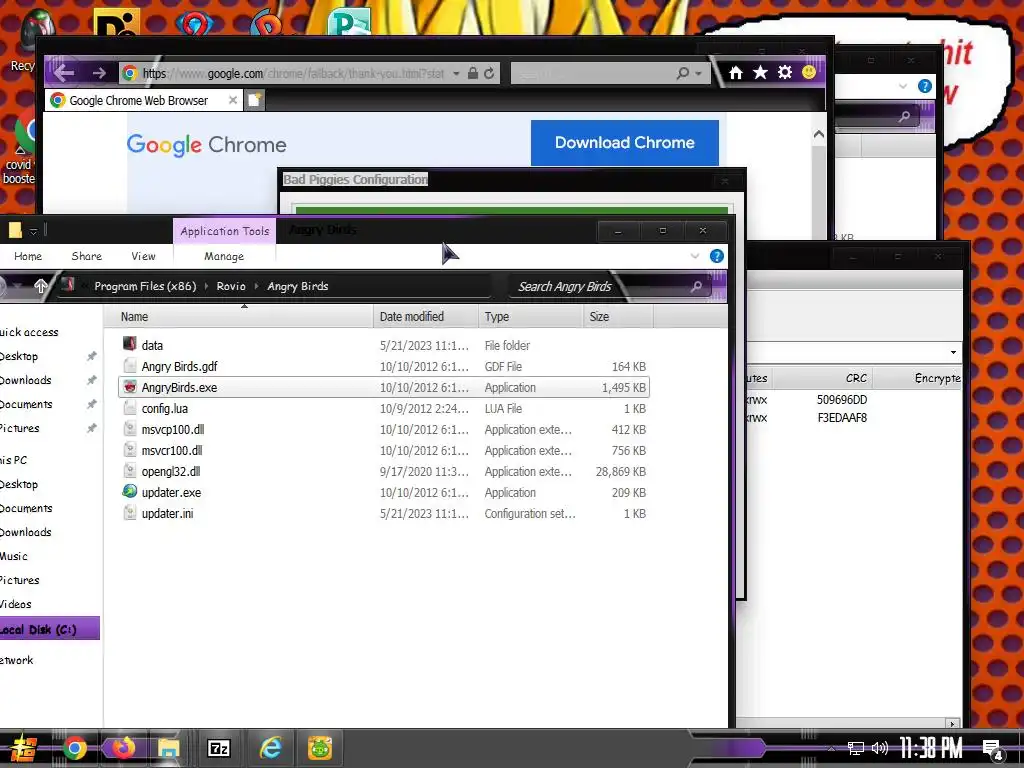Screen dimensions: 1024x768
Task: Open the Share ribbon tab
Action: 87,256
